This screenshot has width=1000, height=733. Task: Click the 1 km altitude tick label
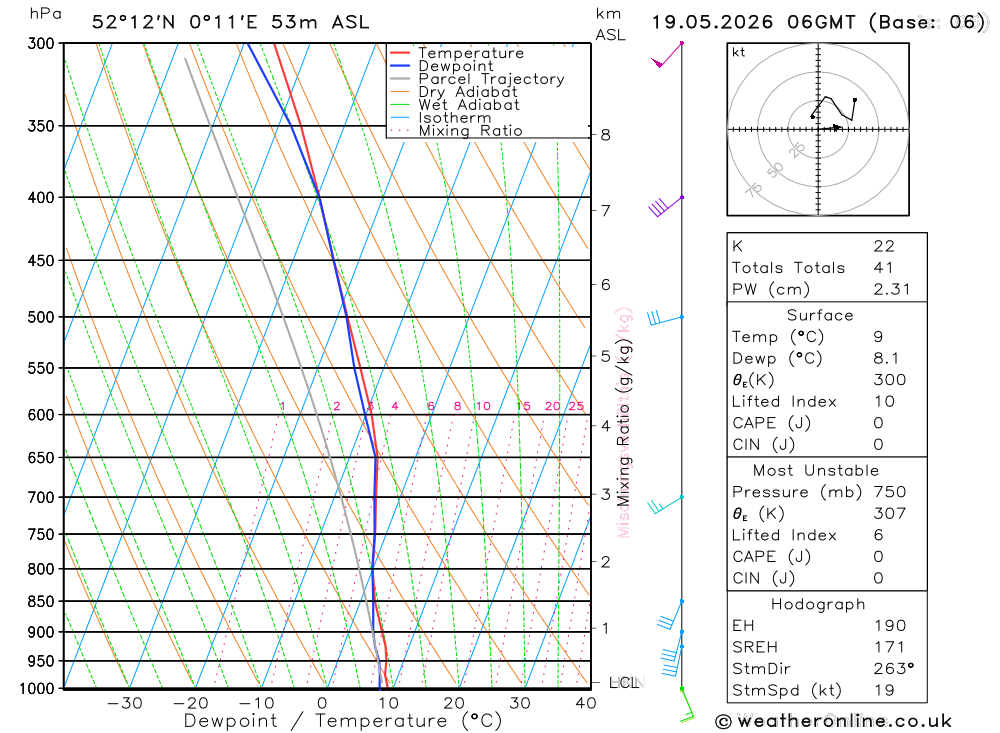pyautogui.click(x=605, y=628)
